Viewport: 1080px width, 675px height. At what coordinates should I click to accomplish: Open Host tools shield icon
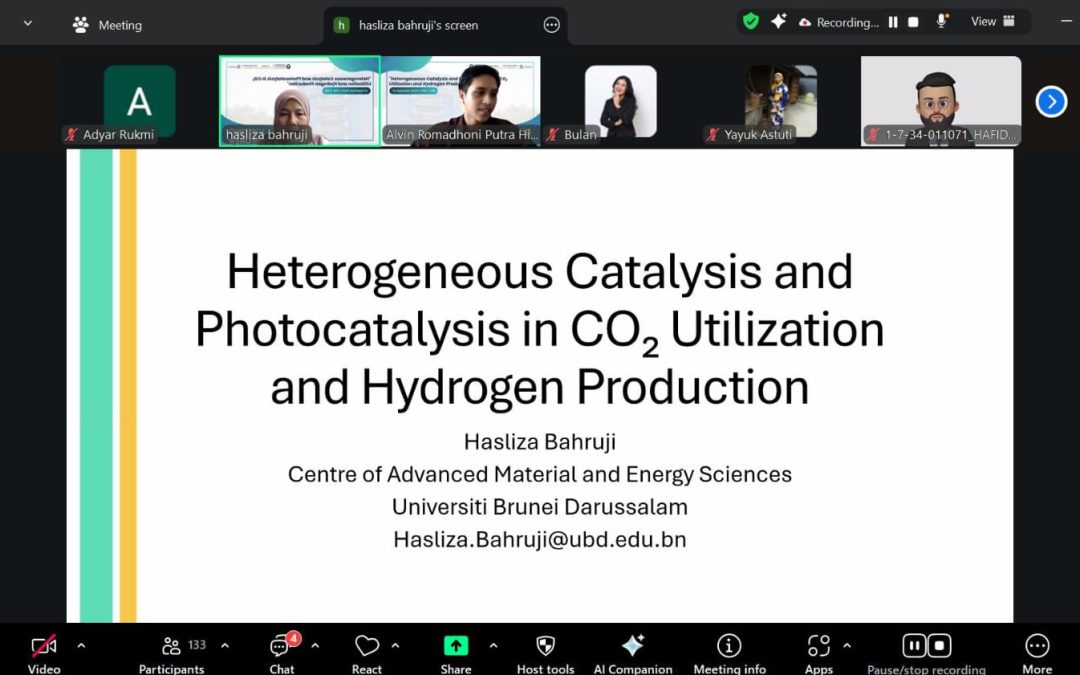tap(545, 646)
